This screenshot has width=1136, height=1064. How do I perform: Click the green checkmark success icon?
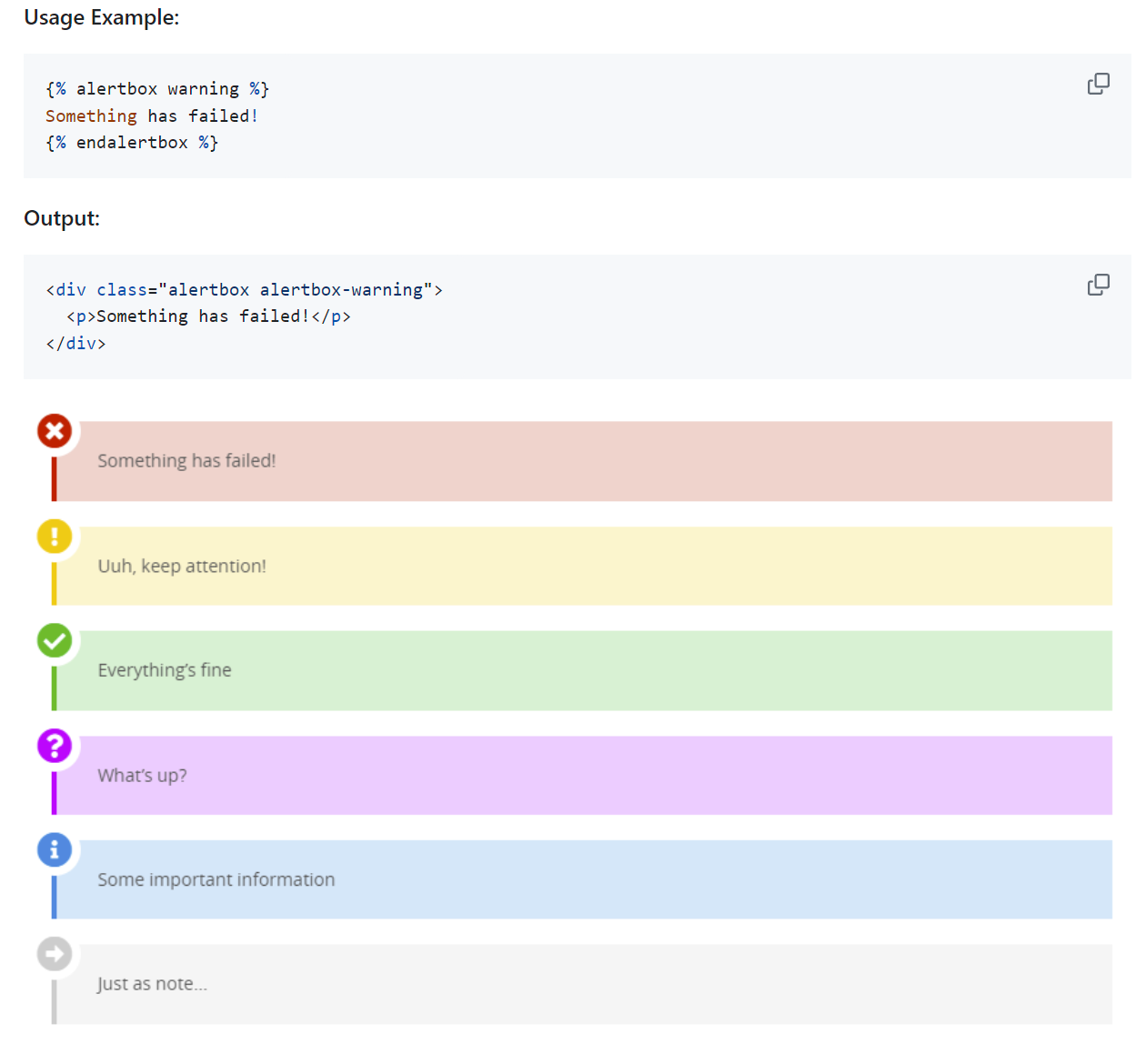(x=55, y=640)
